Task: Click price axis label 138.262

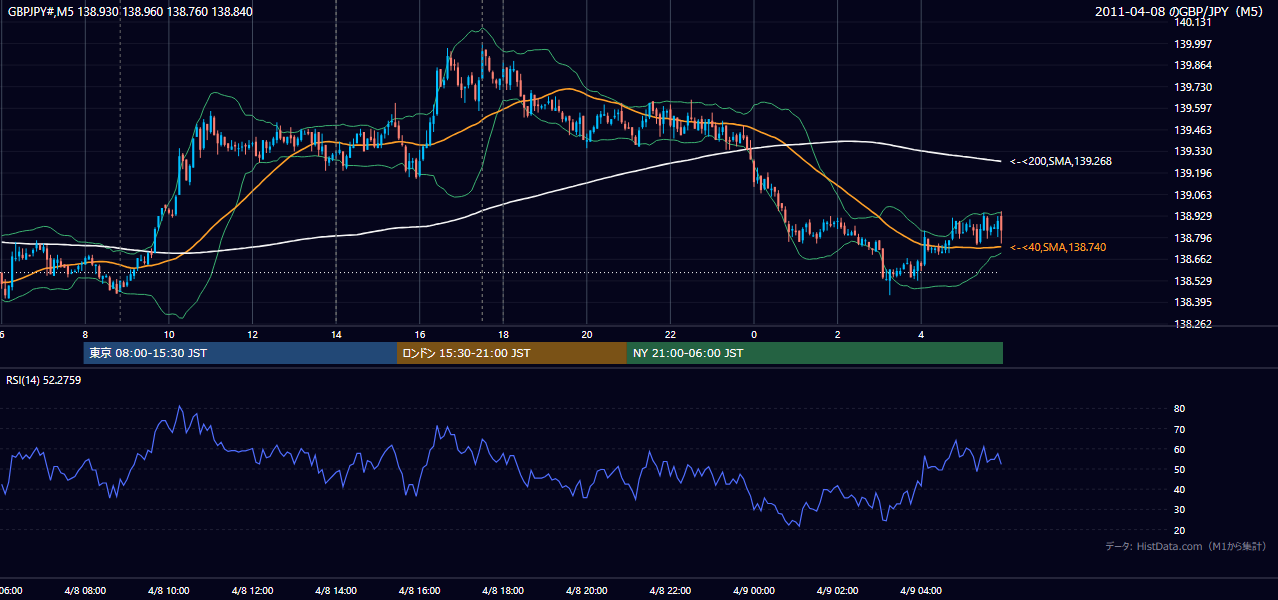Action: [1193, 324]
